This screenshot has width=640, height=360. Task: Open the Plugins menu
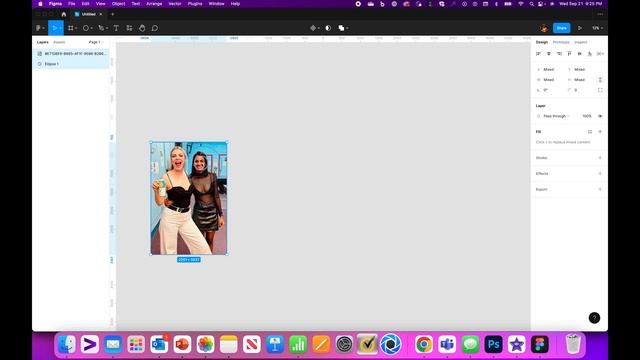pyautogui.click(x=195, y=4)
